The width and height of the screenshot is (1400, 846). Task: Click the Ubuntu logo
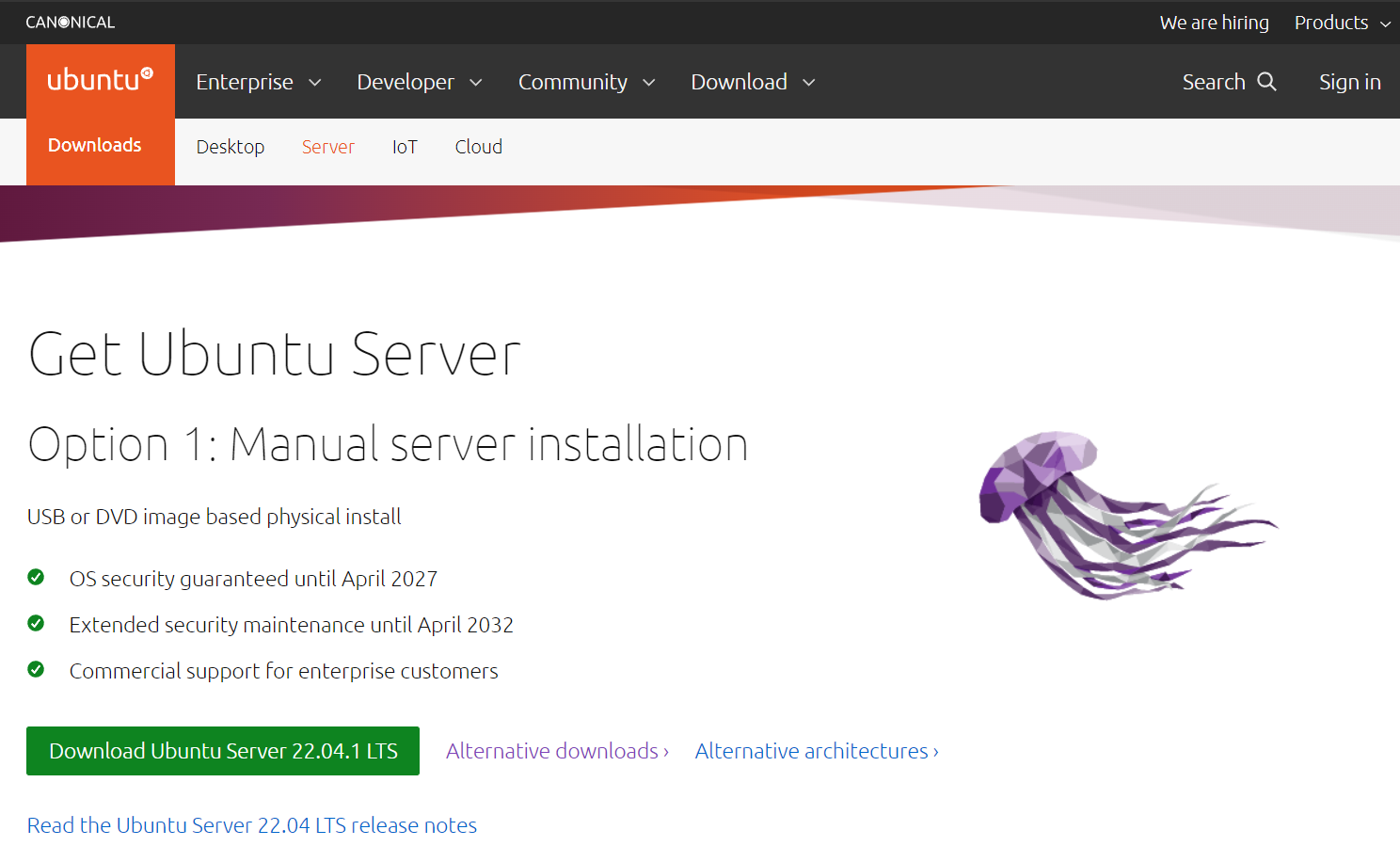[x=100, y=79]
